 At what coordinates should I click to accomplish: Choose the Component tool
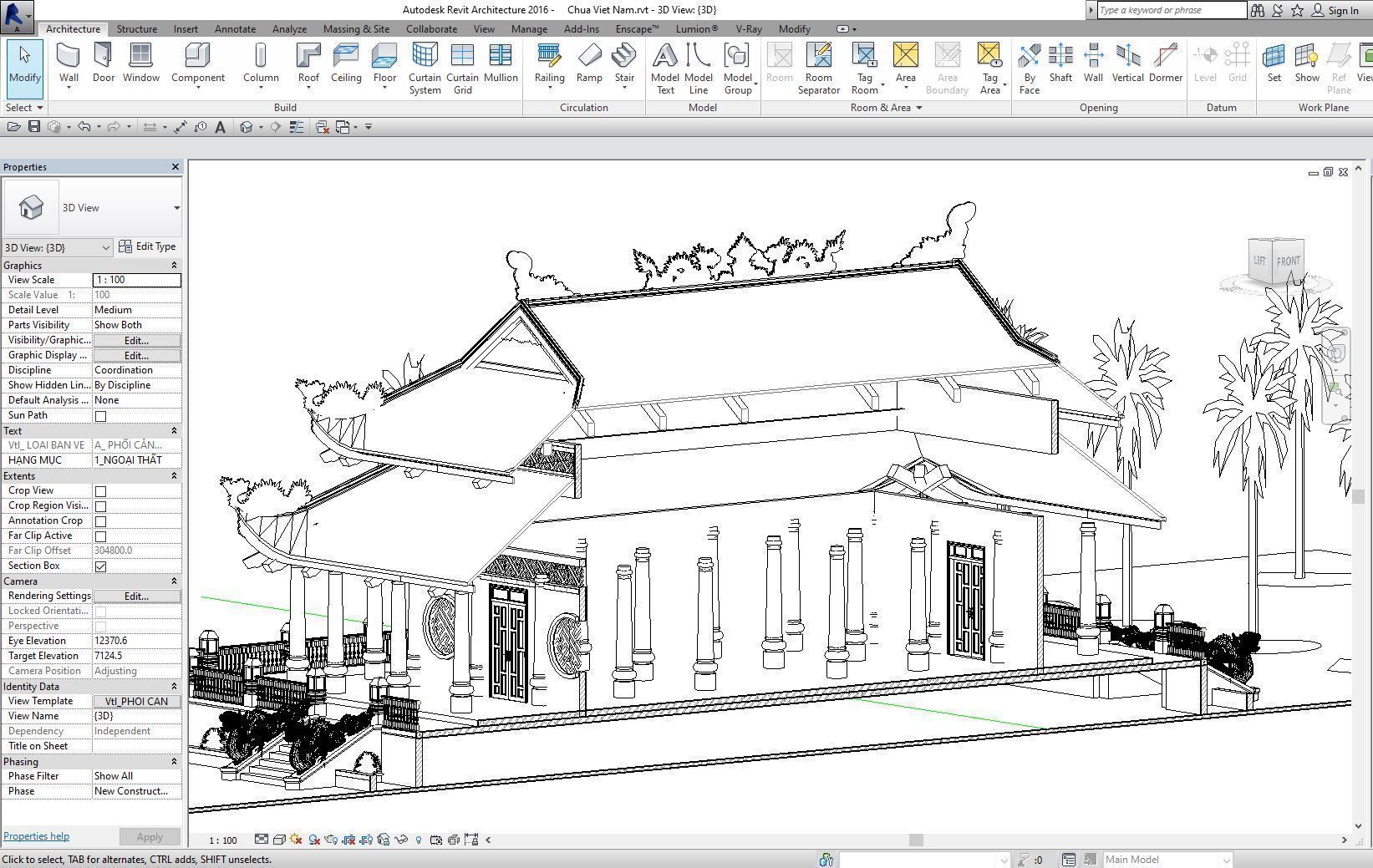[197, 64]
